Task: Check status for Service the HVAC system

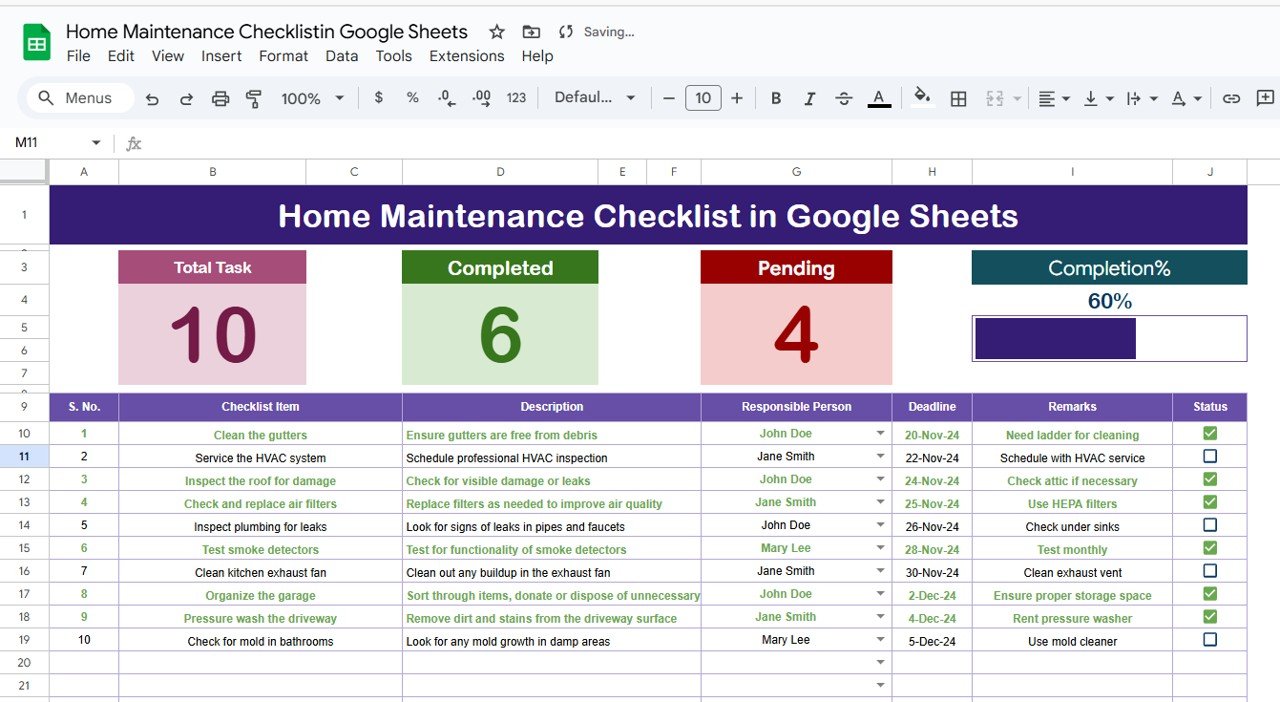Action: [x=1210, y=456]
